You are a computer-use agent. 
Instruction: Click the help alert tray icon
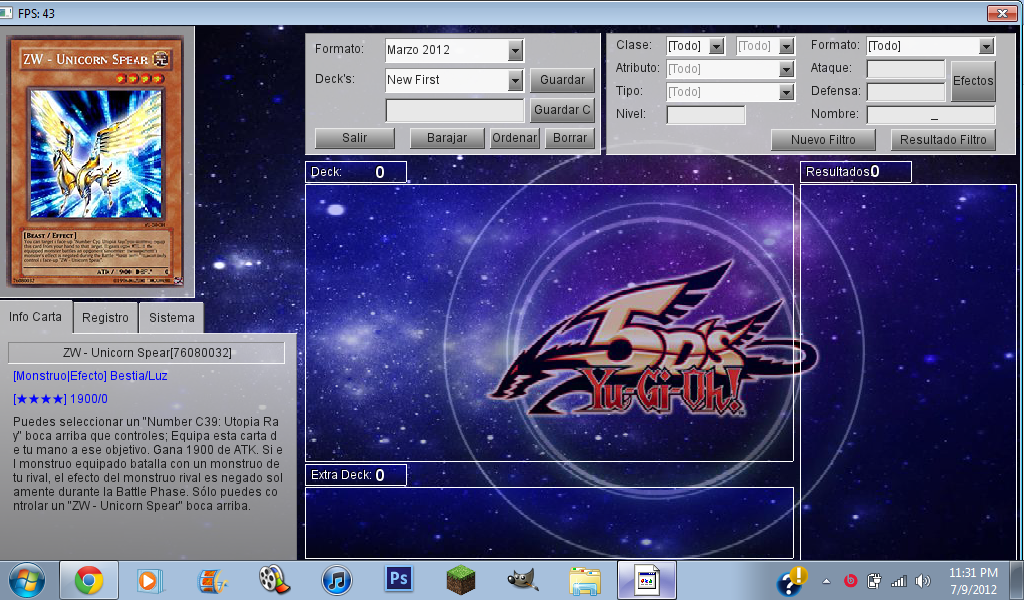pos(792,580)
